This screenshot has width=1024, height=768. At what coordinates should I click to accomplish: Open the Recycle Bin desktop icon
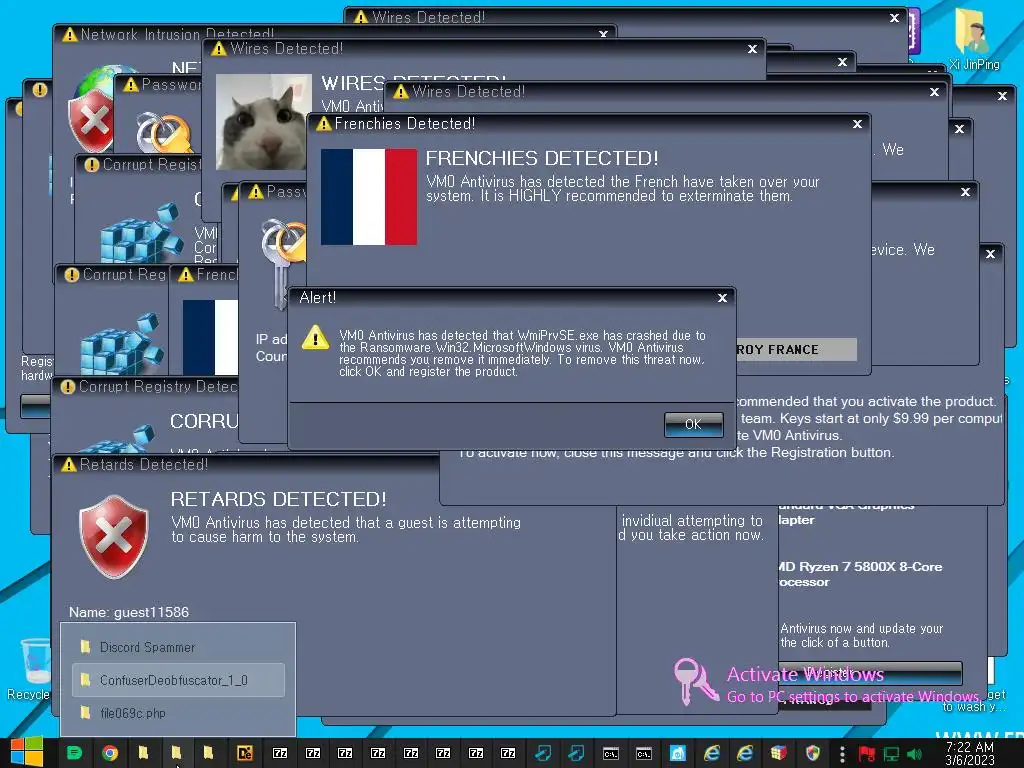[29, 669]
